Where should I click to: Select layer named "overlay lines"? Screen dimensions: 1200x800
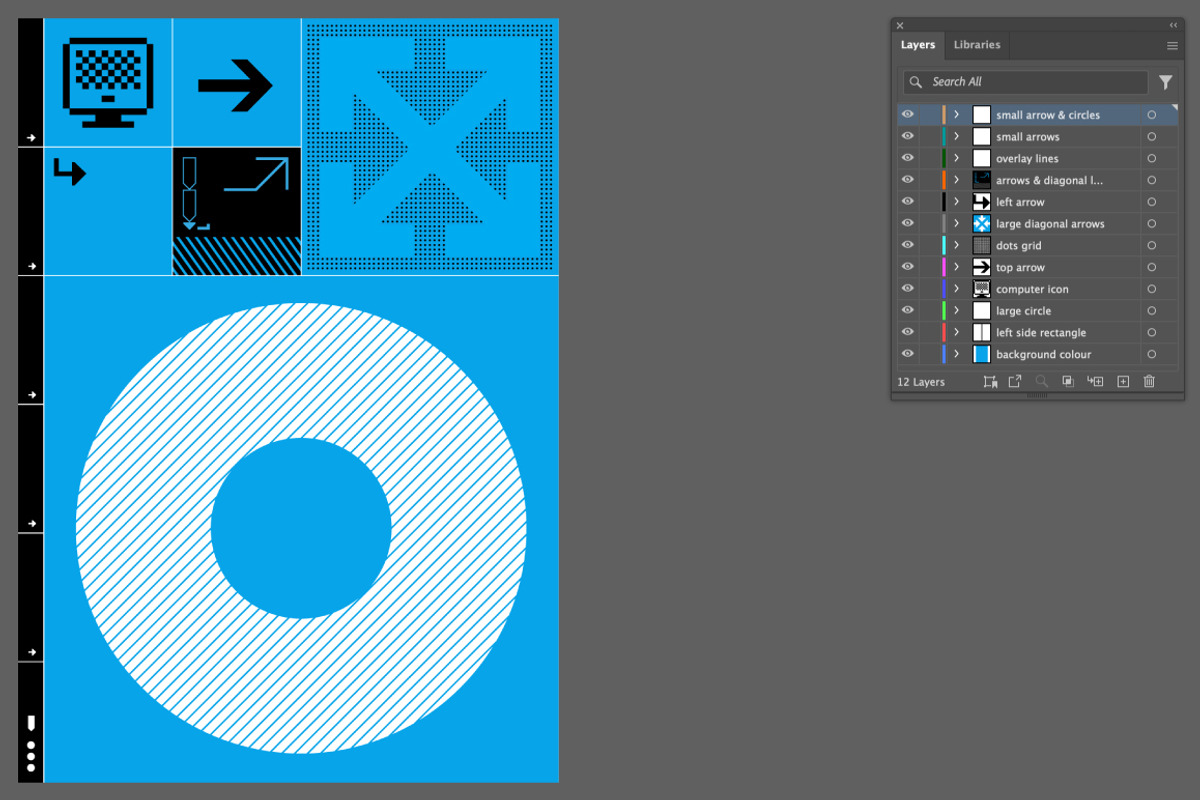1027,159
